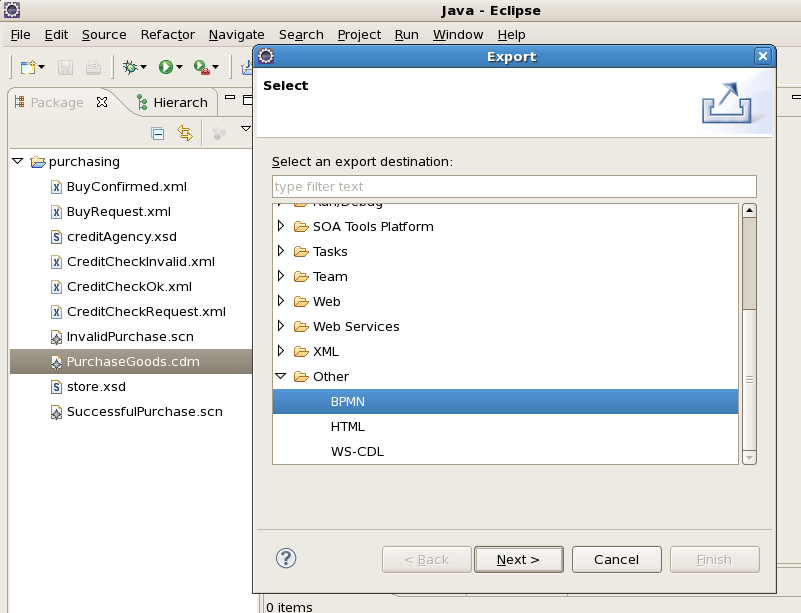Screen dimensions: 801x613
Task: Switch to the Hierarchy tab
Action: tap(173, 103)
